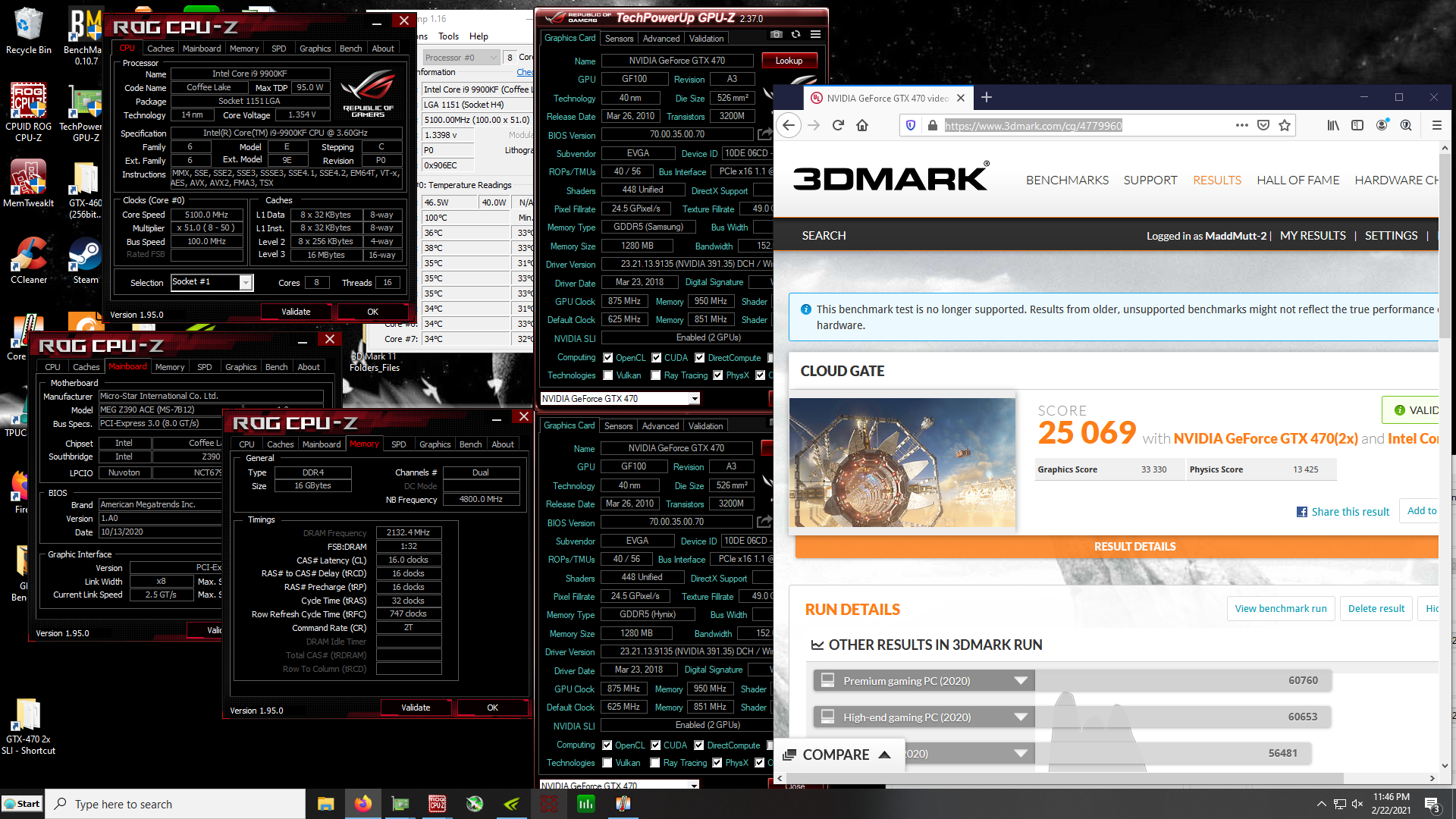Image resolution: width=1456 pixels, height=819 pixels.
Task: Switch to SPD tab in Memory CPU-Z window
Action: coord(399,444)
